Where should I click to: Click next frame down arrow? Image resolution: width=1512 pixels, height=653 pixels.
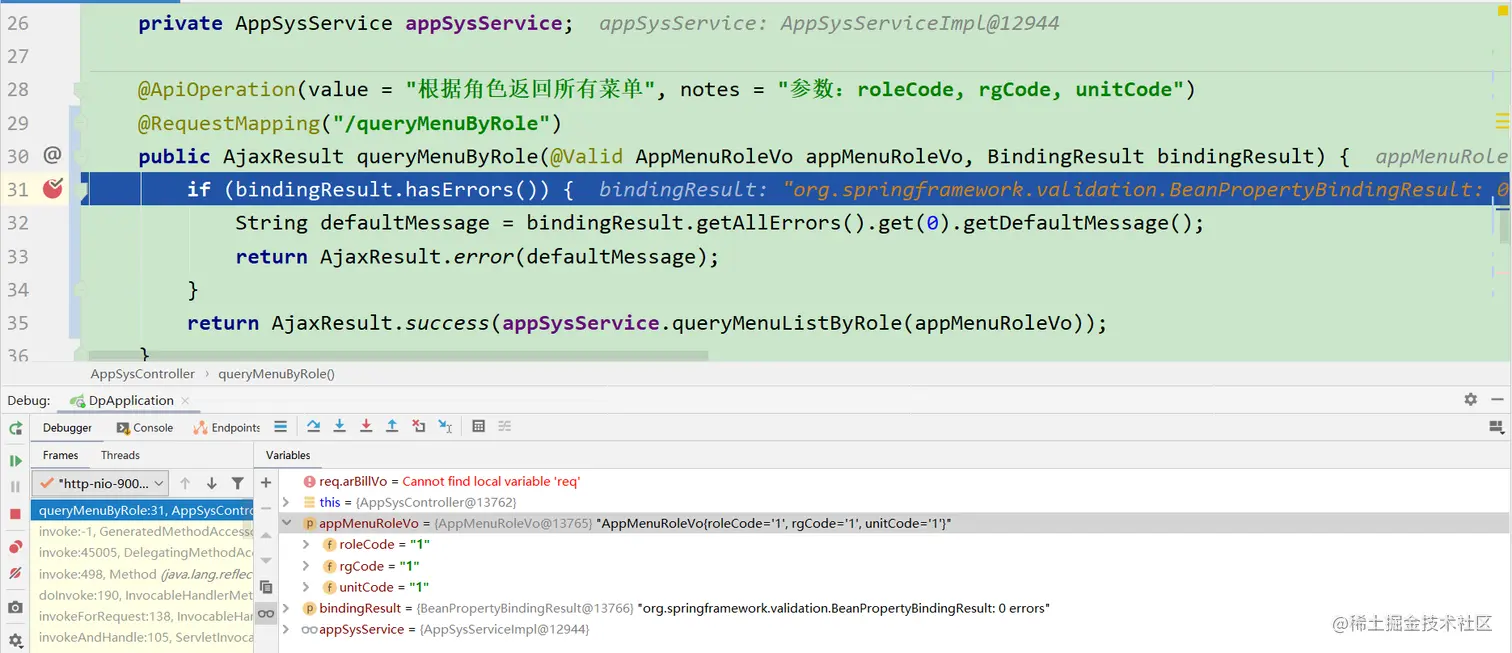(211, 483)
